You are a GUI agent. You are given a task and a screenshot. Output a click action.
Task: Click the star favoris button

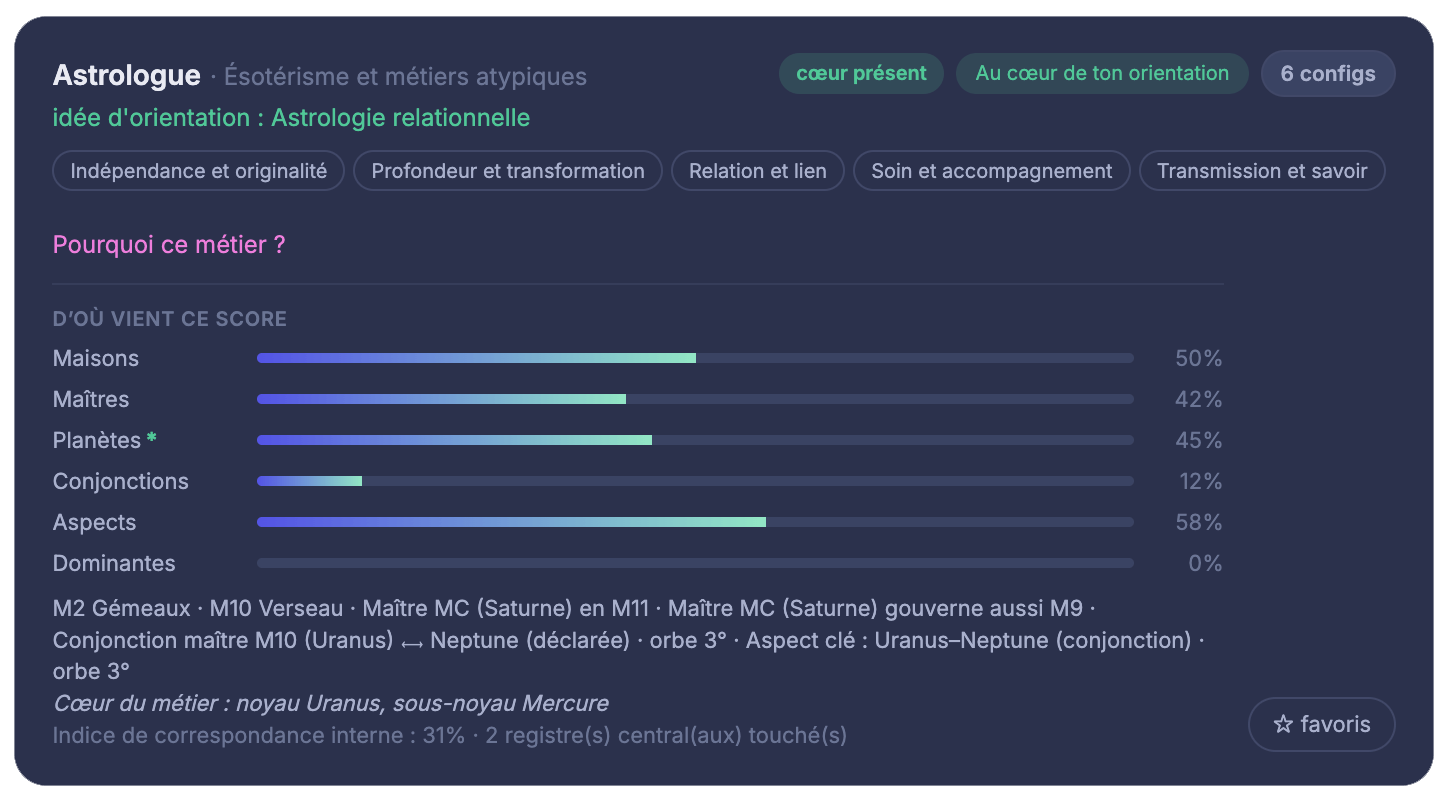[1321, 724]
